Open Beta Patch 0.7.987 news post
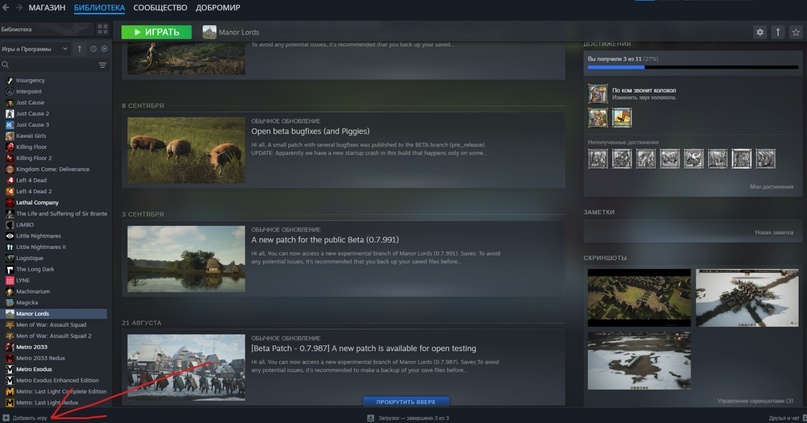Viewport: 807px width, 423px height. coord(363,348)
